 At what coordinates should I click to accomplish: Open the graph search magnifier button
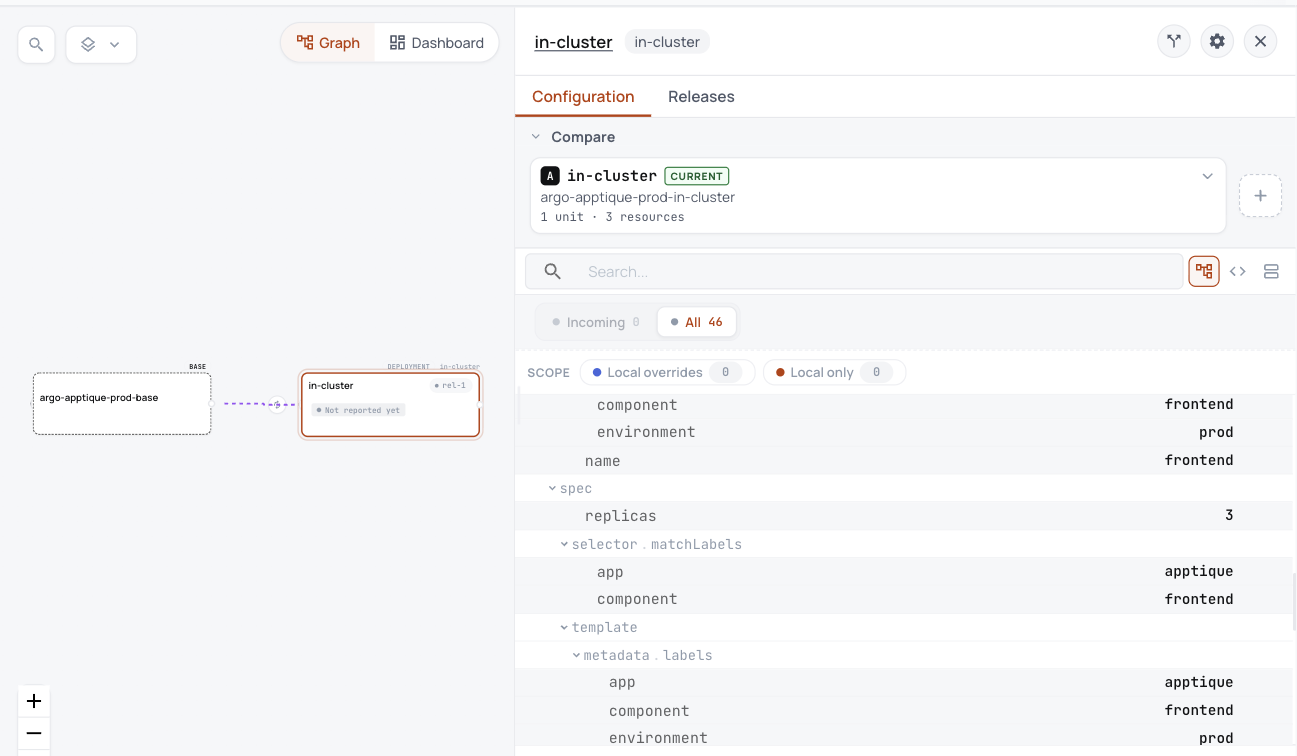[36, 44]
